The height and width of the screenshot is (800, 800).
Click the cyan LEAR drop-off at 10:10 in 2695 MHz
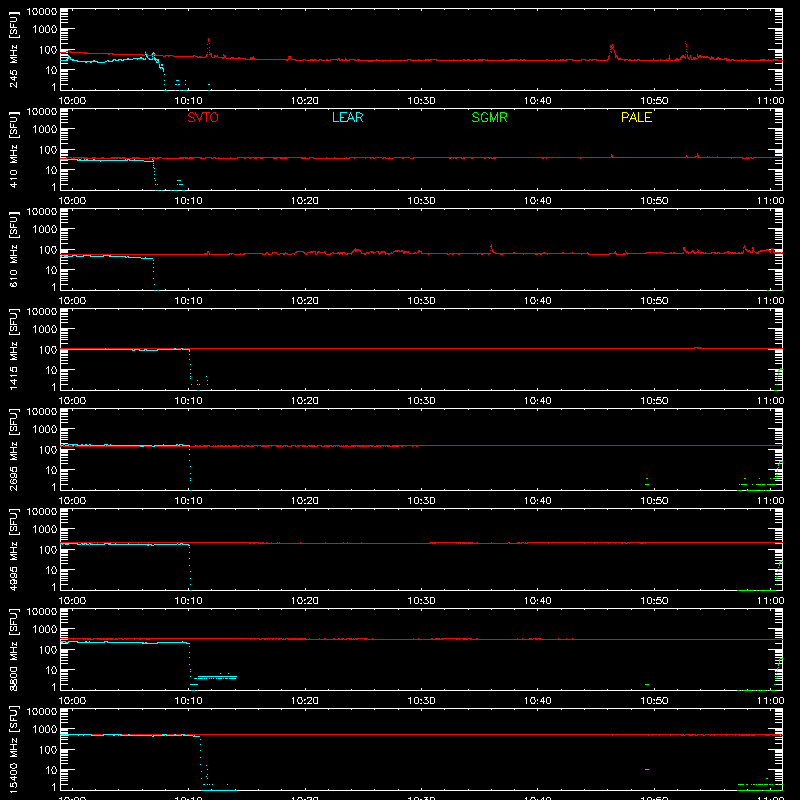tap(190, 467)
